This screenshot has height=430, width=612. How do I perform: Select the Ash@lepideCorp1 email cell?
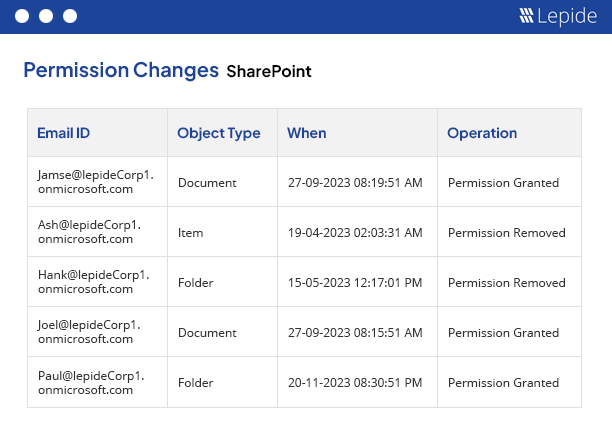tap(88, 232)
